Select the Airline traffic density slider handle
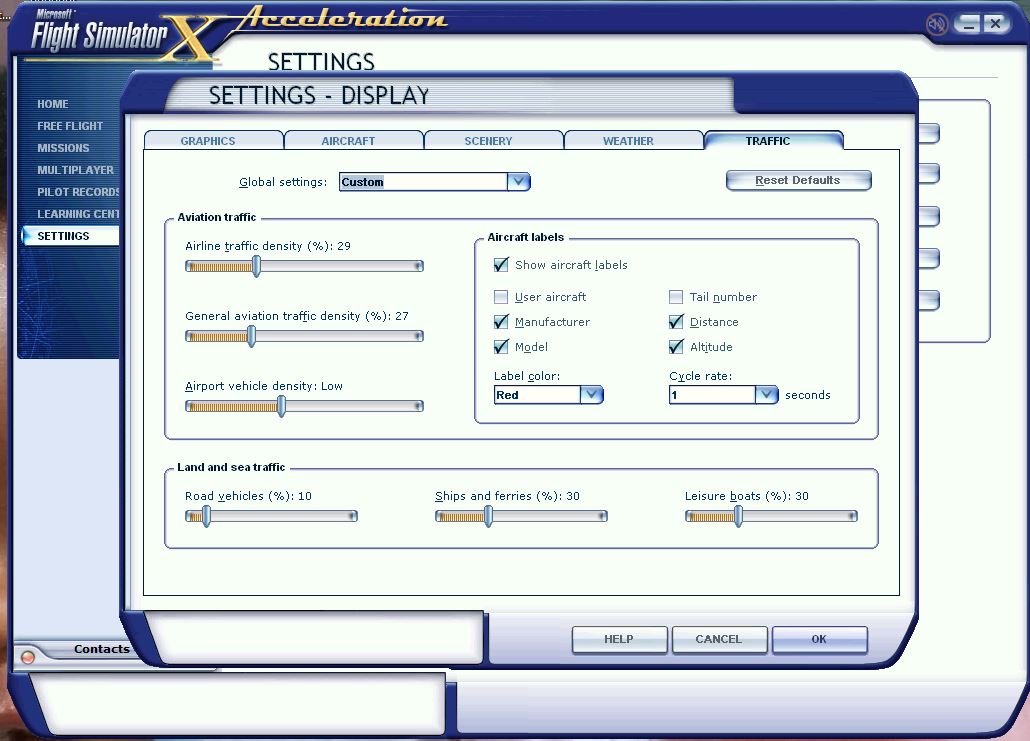Screen dimensions: 1030x741 coord(255,266)
